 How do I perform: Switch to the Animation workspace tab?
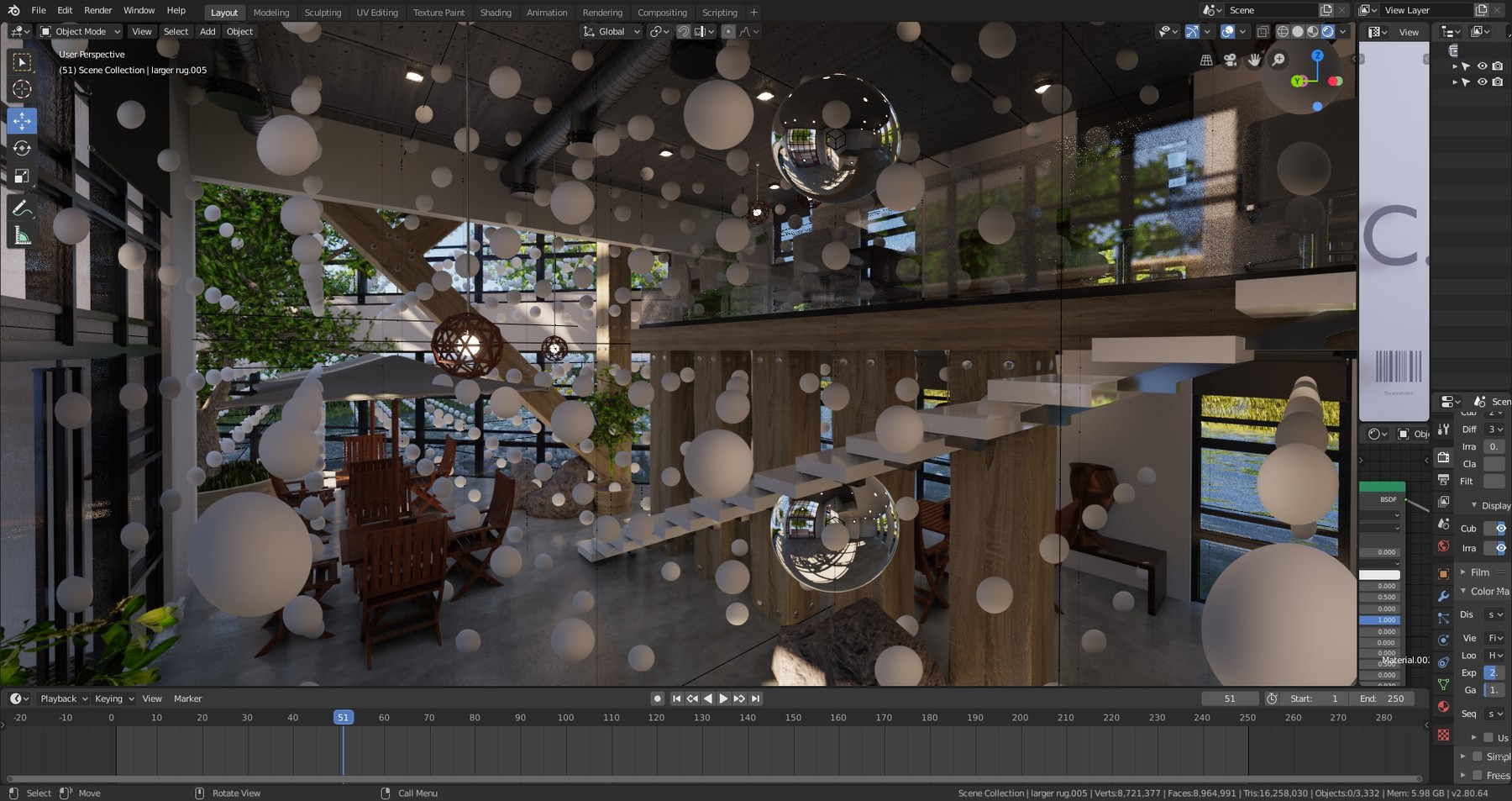point(547,13)
